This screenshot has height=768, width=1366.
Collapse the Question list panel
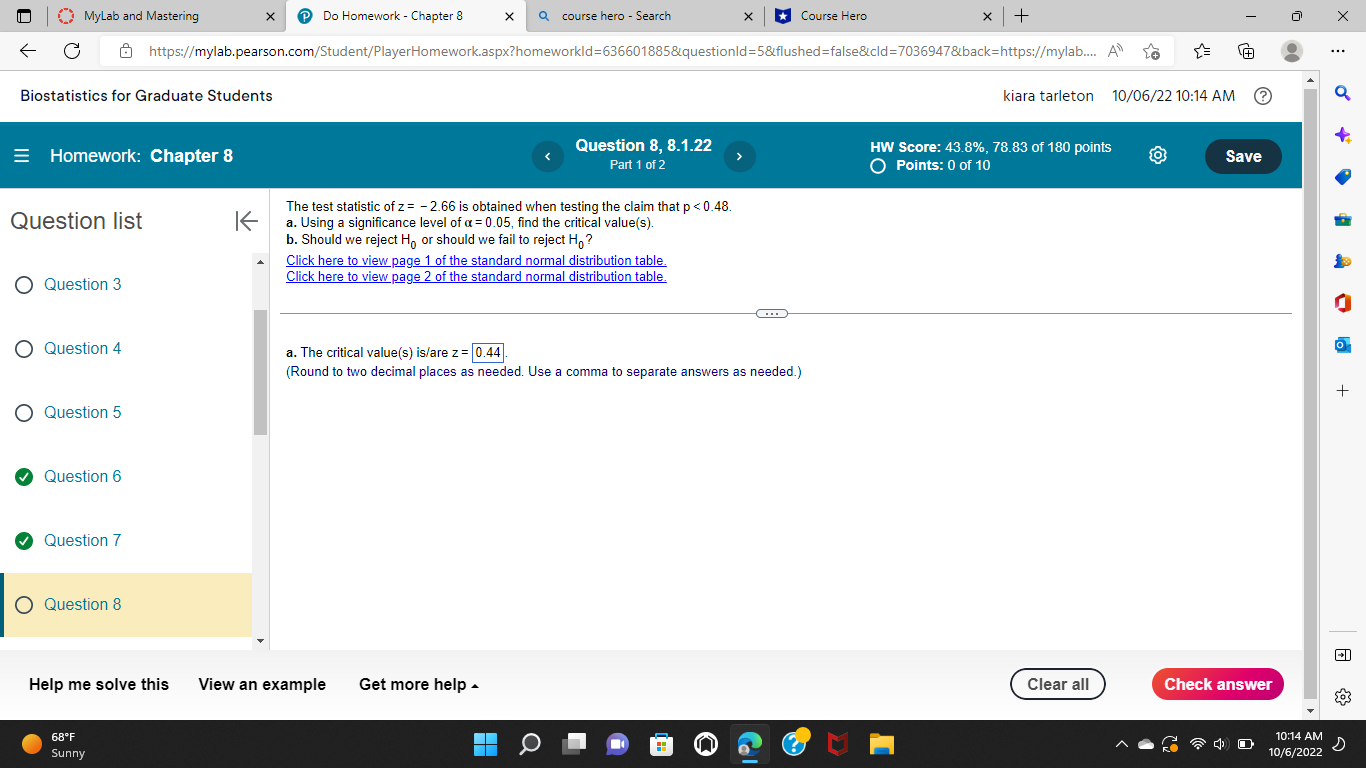pyautogui.click(x=246, y=221)
